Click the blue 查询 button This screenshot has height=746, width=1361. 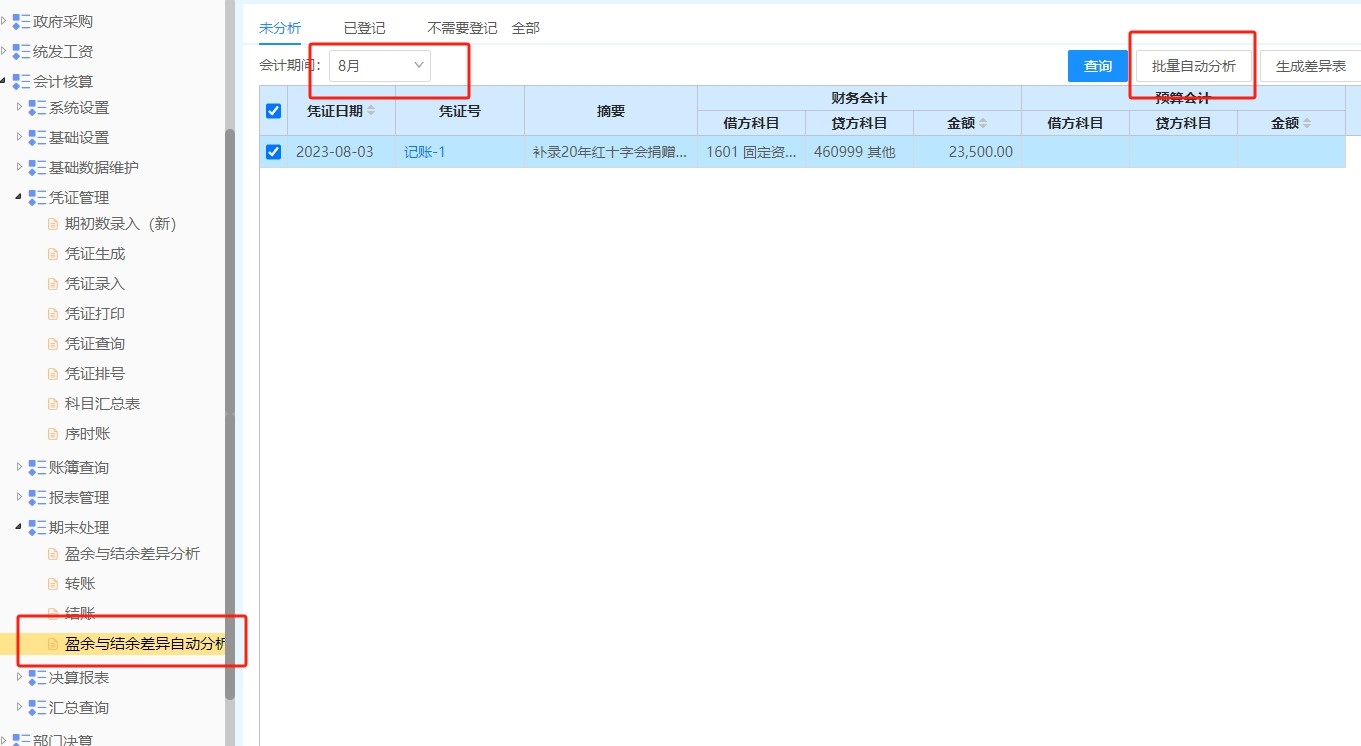(1098, 66)
